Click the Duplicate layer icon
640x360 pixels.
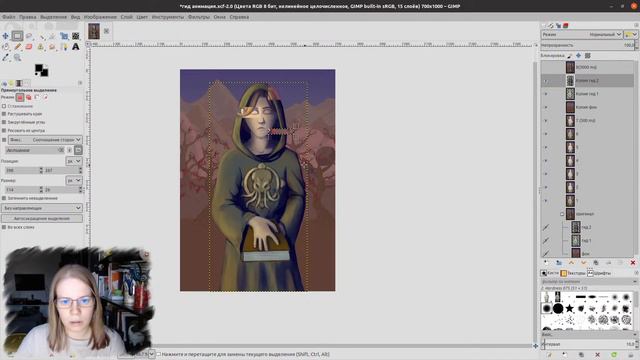(x=596, y=263)
